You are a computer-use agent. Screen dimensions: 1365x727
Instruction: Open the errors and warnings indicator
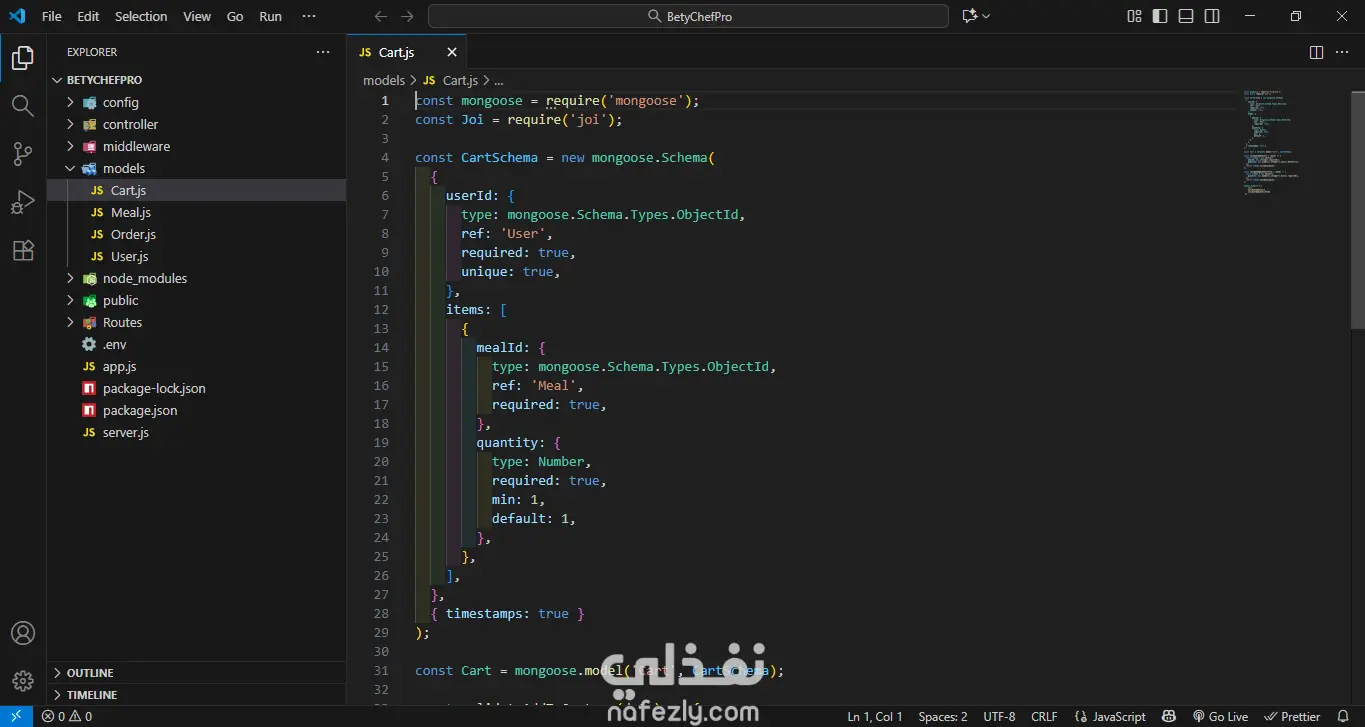pos(67,716)
